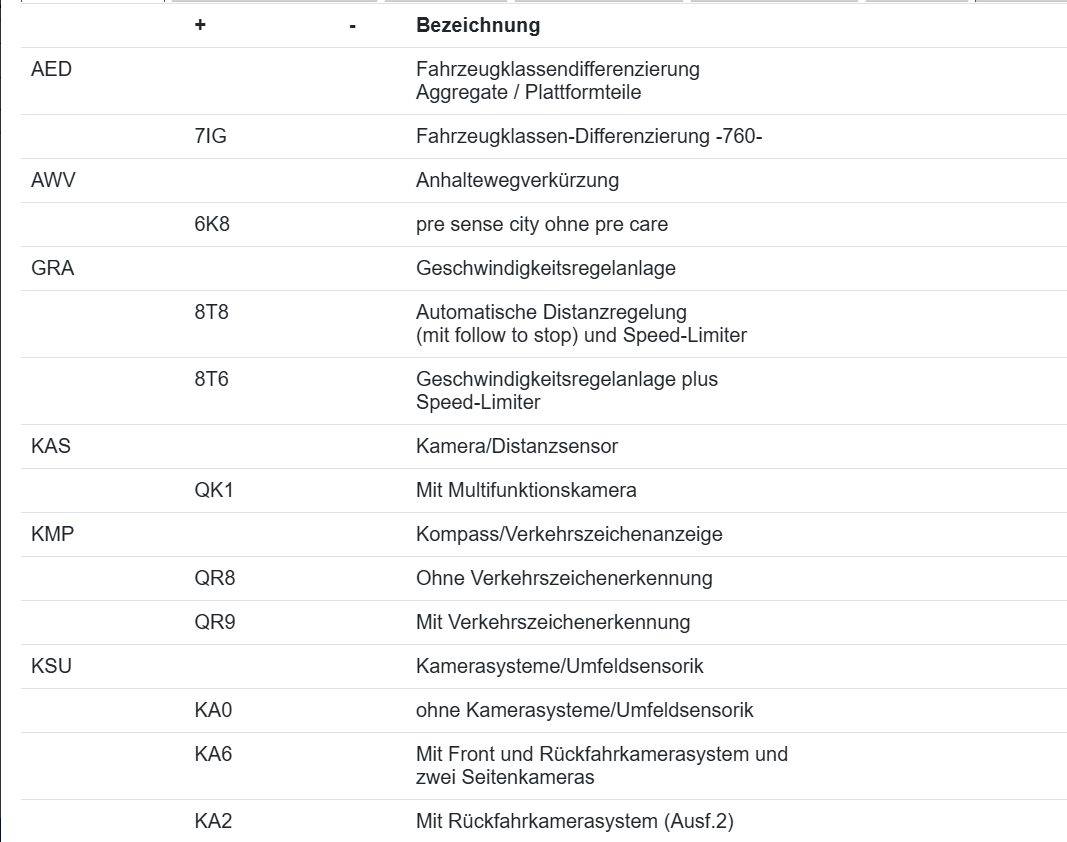Click the Bezeichnung column header

pos(477,26)
